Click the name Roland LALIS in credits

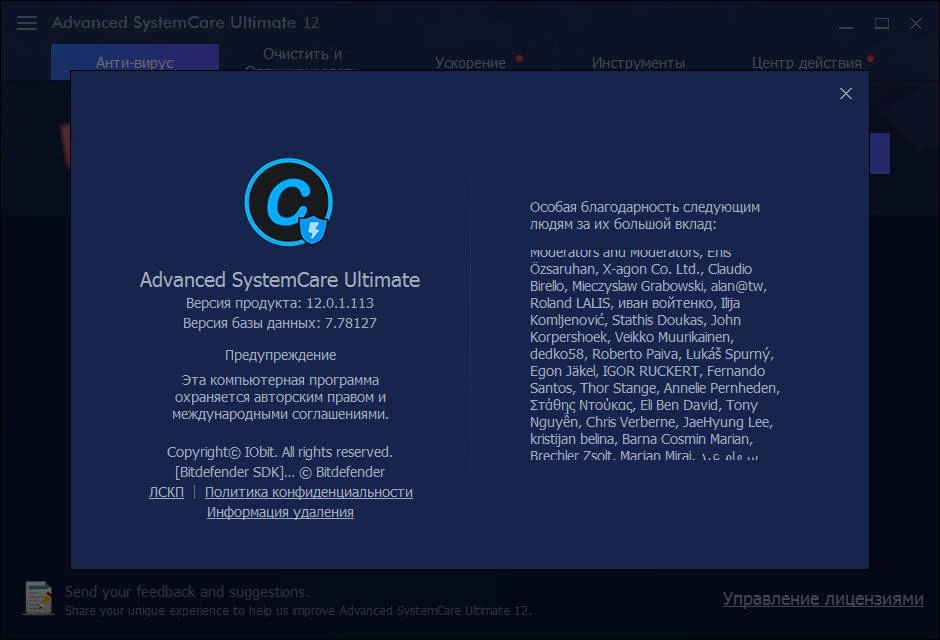click(570, 303)
